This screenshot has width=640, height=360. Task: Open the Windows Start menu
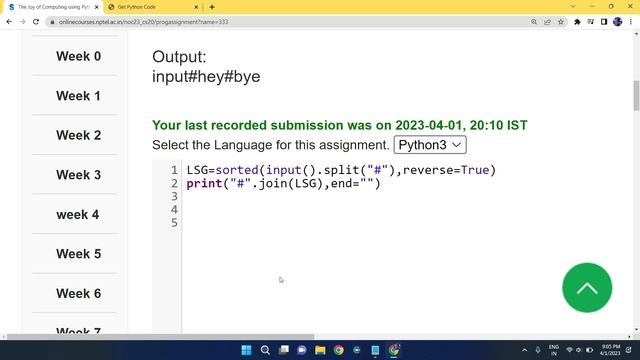247,350
